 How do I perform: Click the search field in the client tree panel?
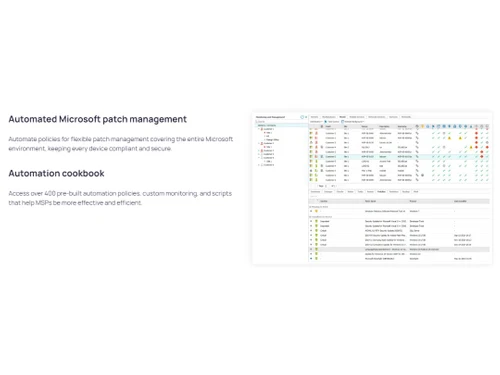click(282, 121)
